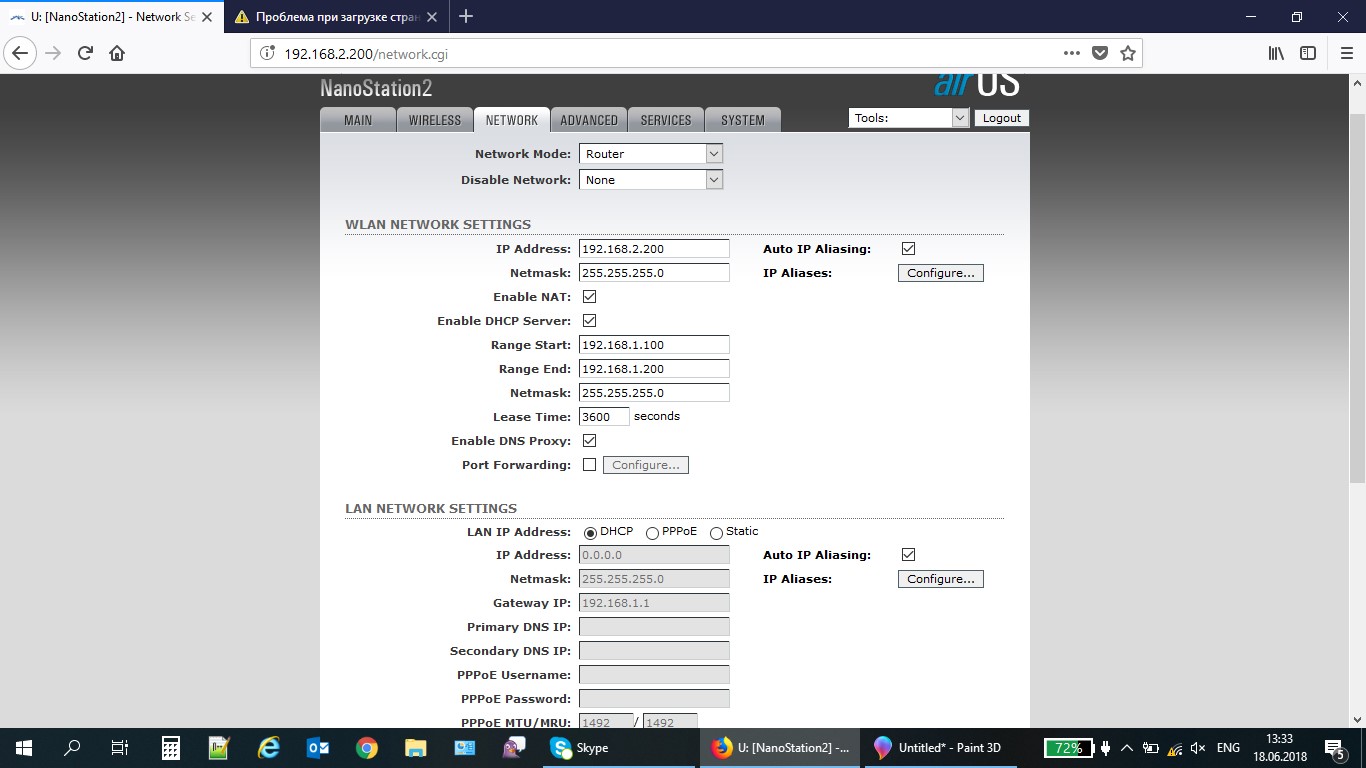Launch Google Chrome from the taskbar
The width and height of the screenshot is (1366, 768).
tap(367, 748)
